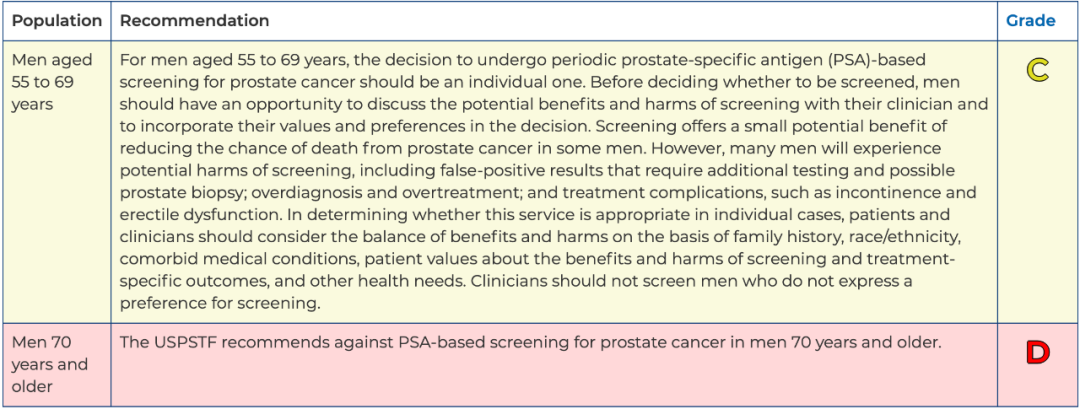This screenshot has height=409, width=1080.
Task: Click the Population column header
Action: (56, 21)
